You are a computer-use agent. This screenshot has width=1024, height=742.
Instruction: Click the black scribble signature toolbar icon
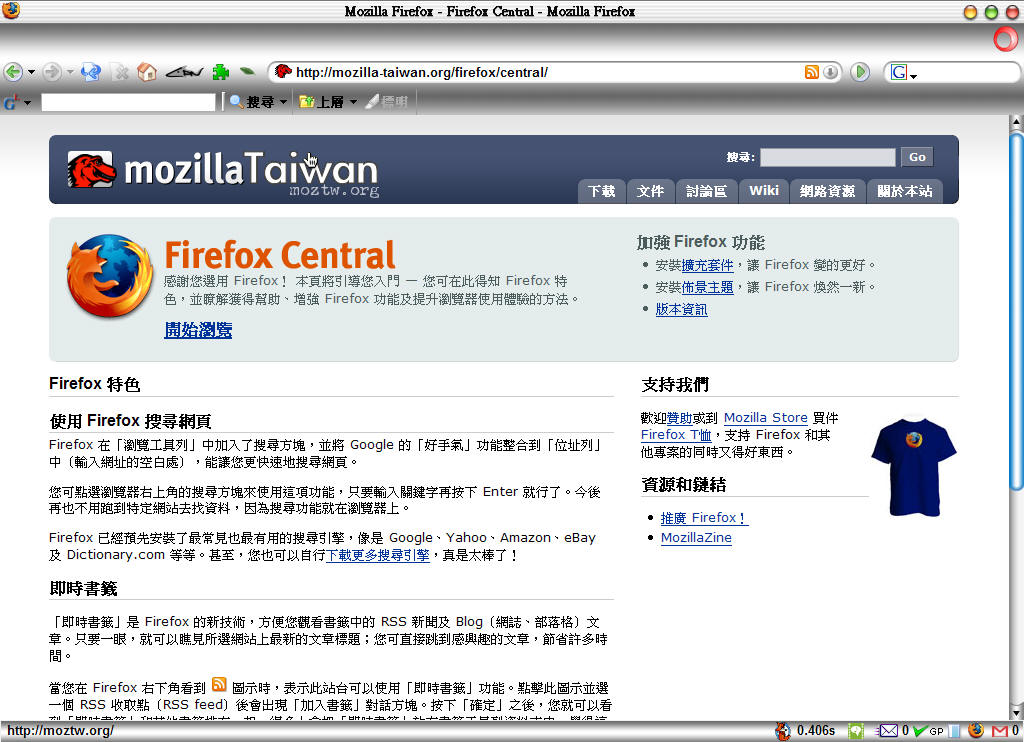184,72
